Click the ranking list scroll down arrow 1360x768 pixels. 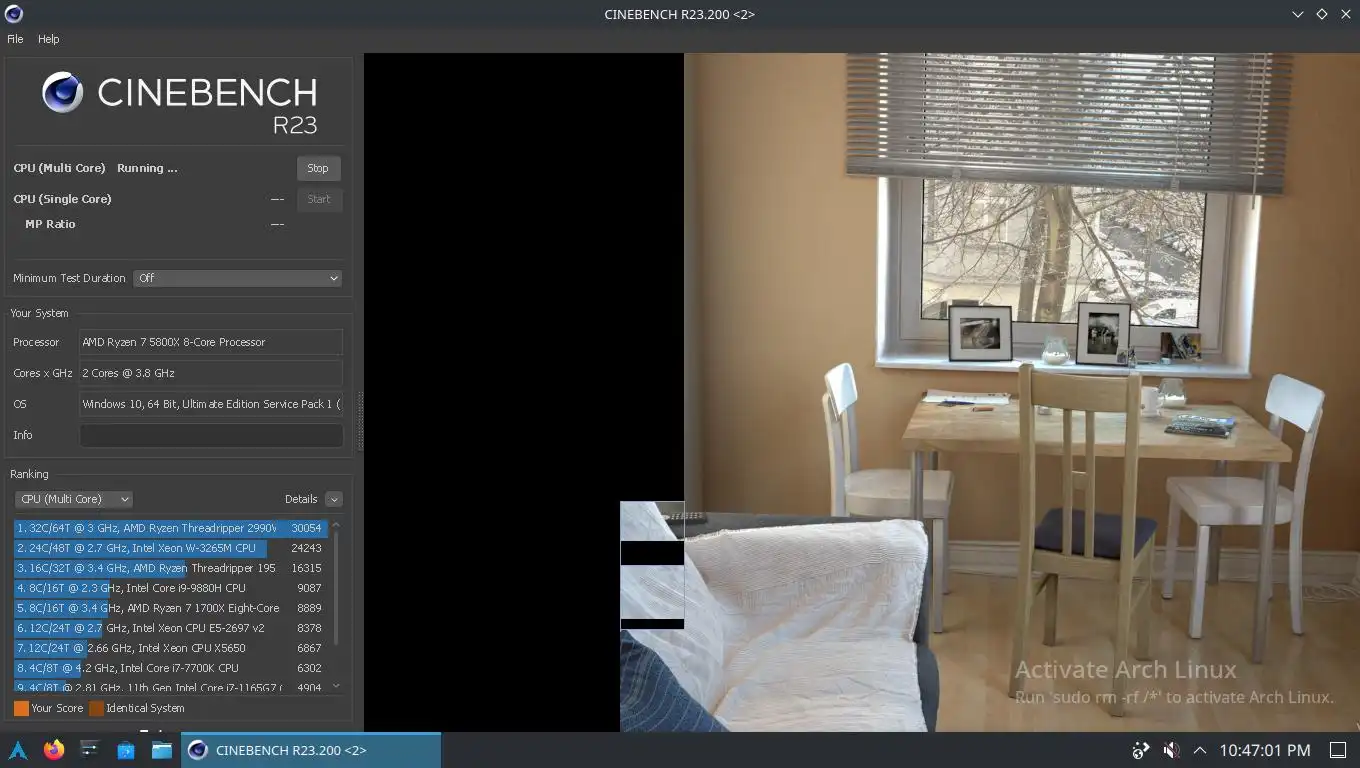pyautogui.click(x=336, y=687)
